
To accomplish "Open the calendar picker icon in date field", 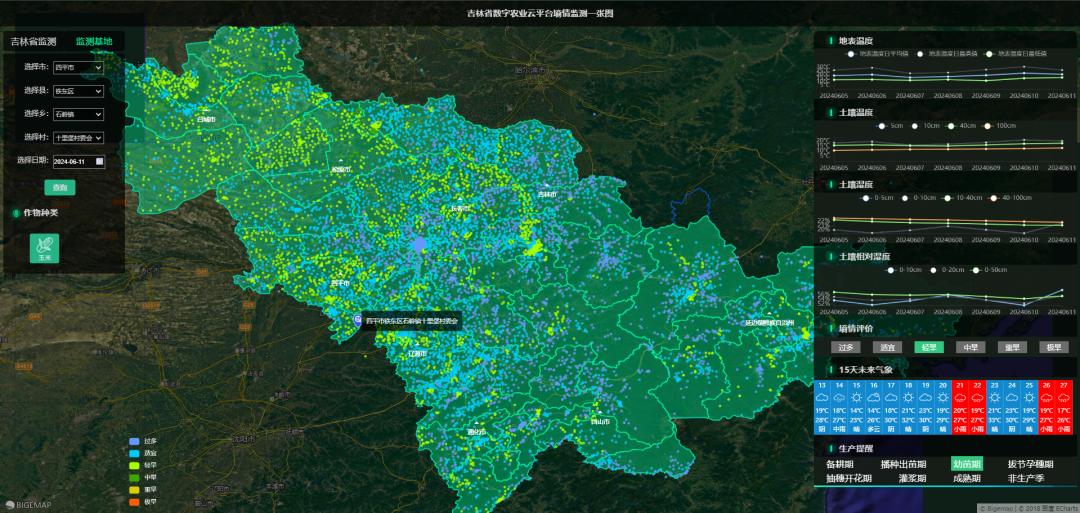I will tap(100, 161).
